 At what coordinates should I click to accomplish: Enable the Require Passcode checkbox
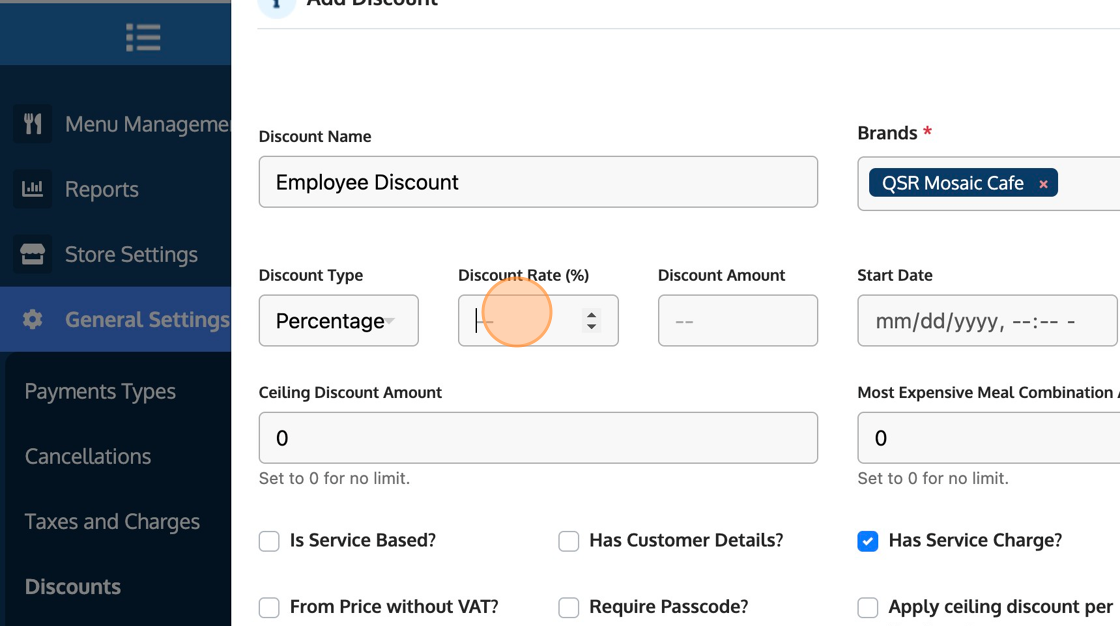569,607
